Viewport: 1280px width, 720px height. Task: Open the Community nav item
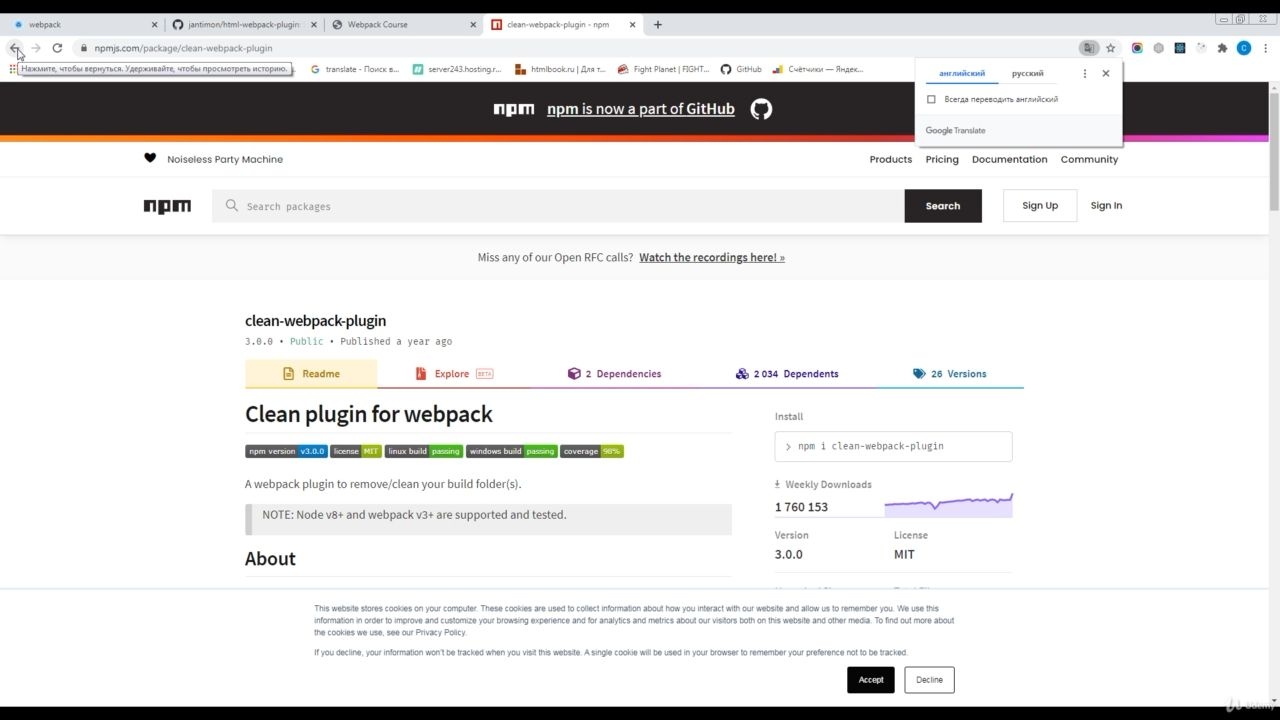[1089, 159]
